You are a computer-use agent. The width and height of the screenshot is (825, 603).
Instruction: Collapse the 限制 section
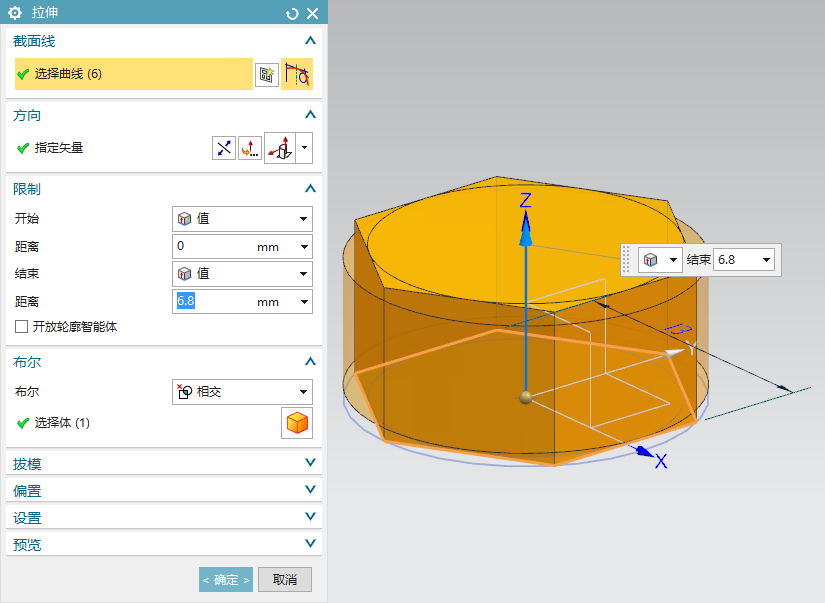point(310,188)
